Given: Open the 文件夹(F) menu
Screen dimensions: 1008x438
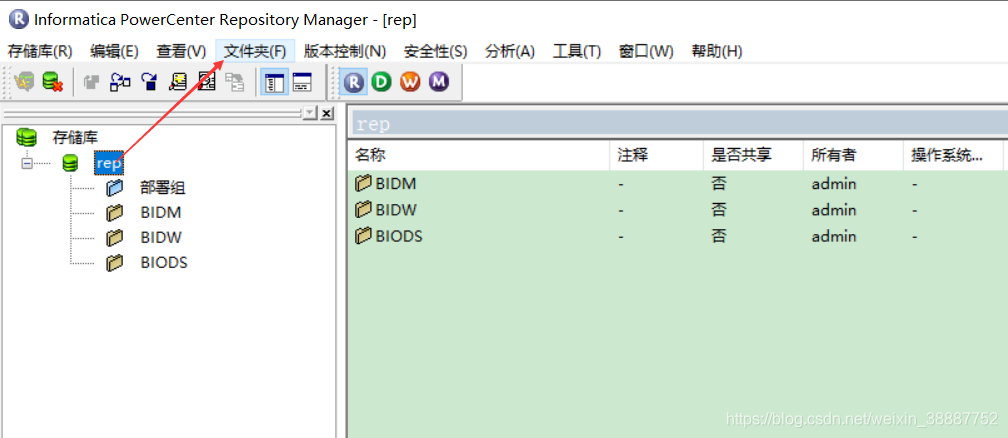Looking at the screenshot, I should (x=255, y=51).
